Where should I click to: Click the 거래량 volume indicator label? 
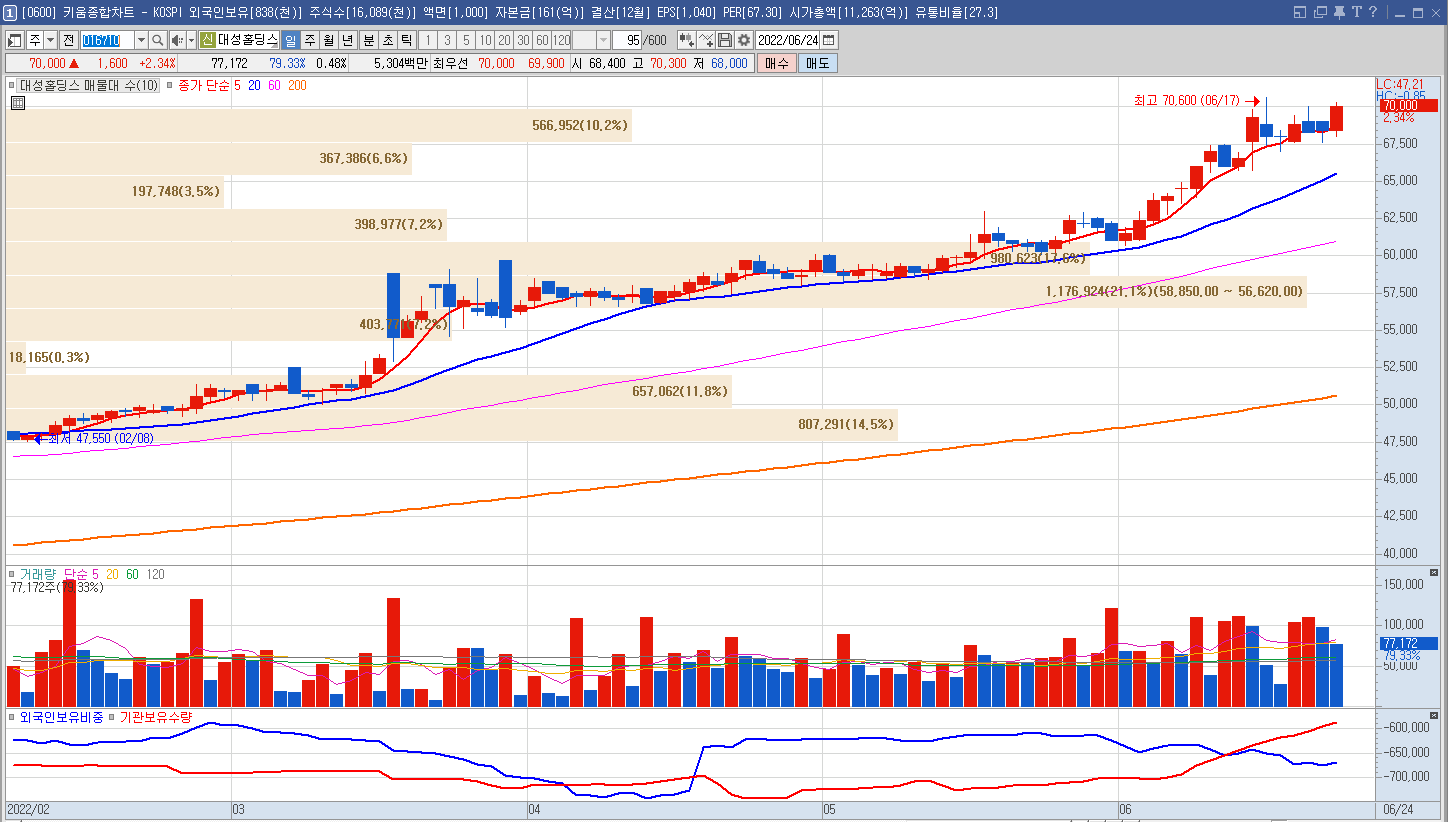coord(40,575)
